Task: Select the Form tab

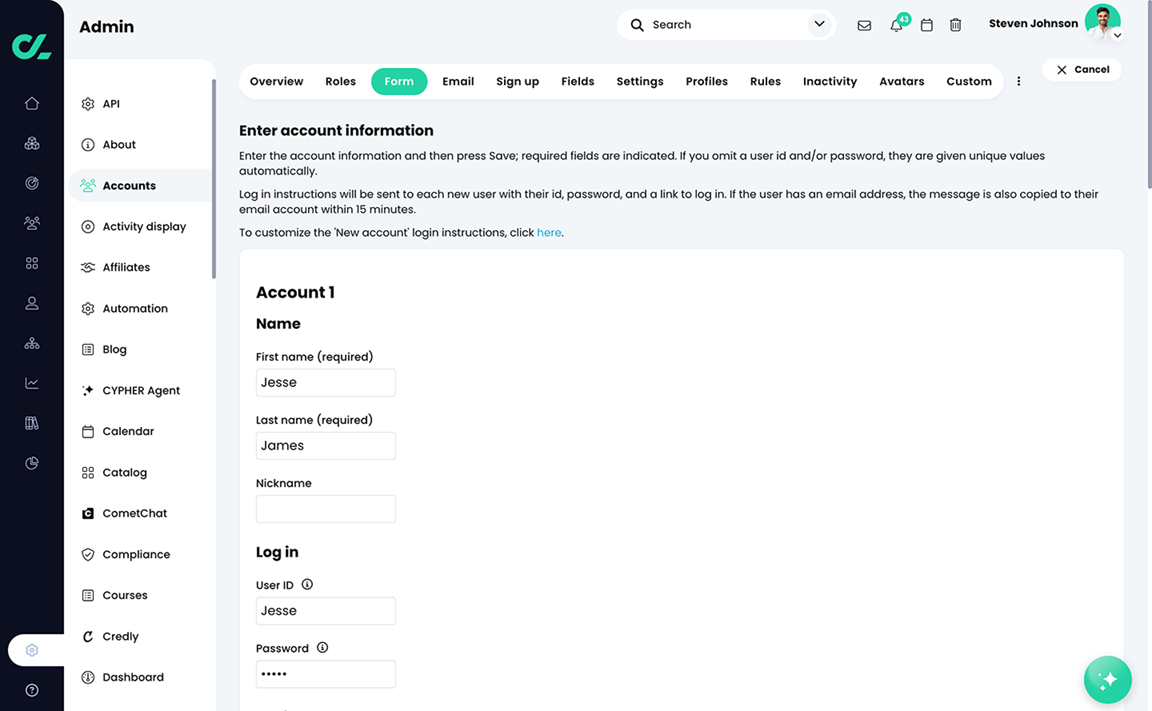Action: (399, 82)
